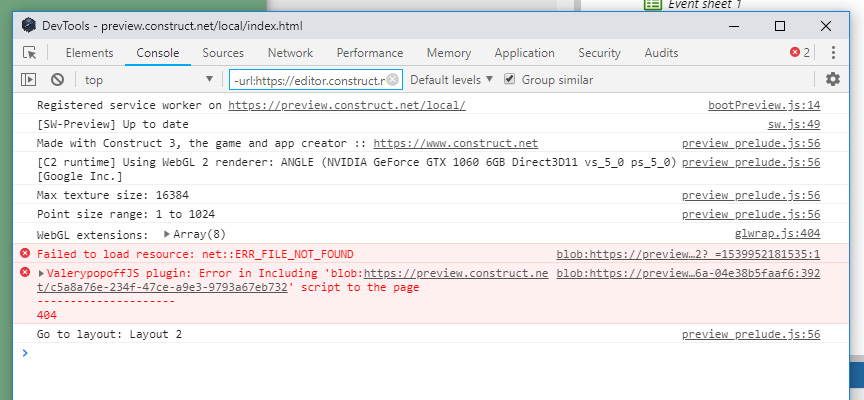Open DevTools three-dot customize menu
This screenshot has height=400, width=864.
[x=833, y=53]
